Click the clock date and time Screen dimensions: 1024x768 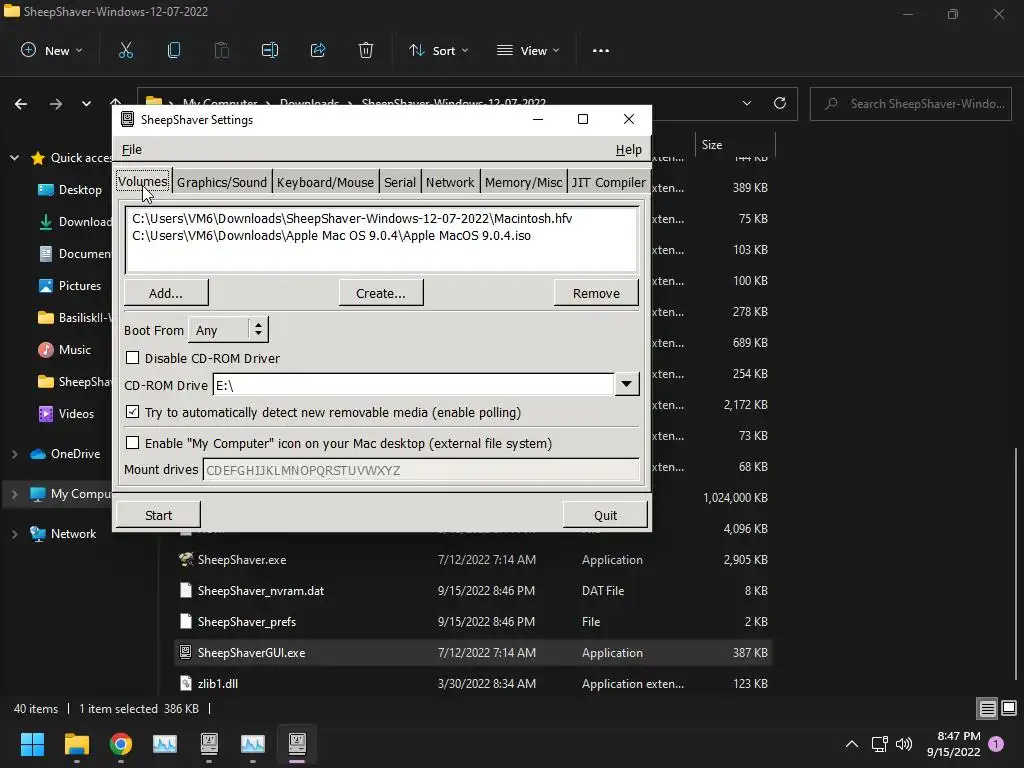coord(953,744)
